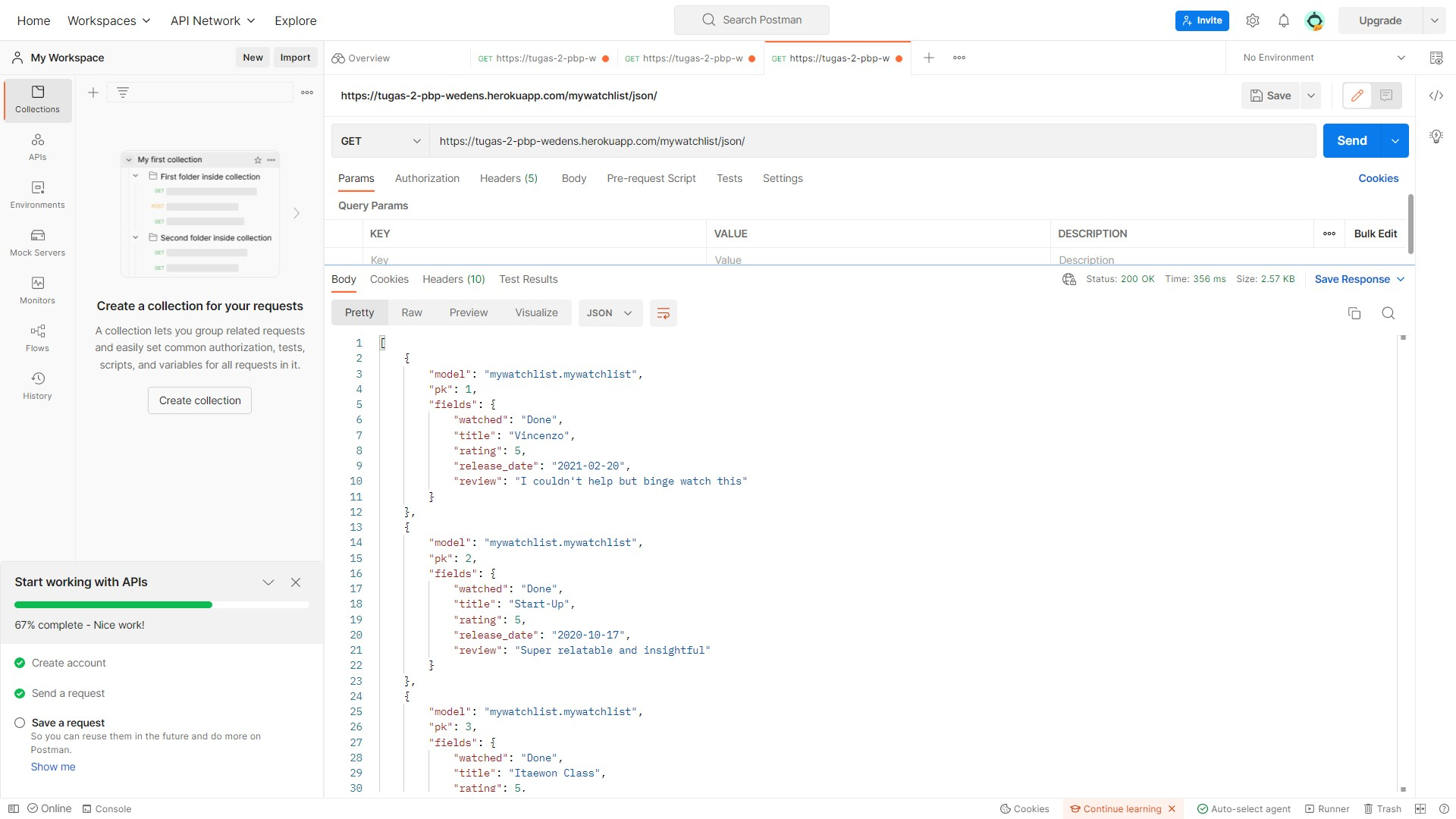The image size is (1456, 819).
Task: Copy the response body
Action: [1354, 312]
